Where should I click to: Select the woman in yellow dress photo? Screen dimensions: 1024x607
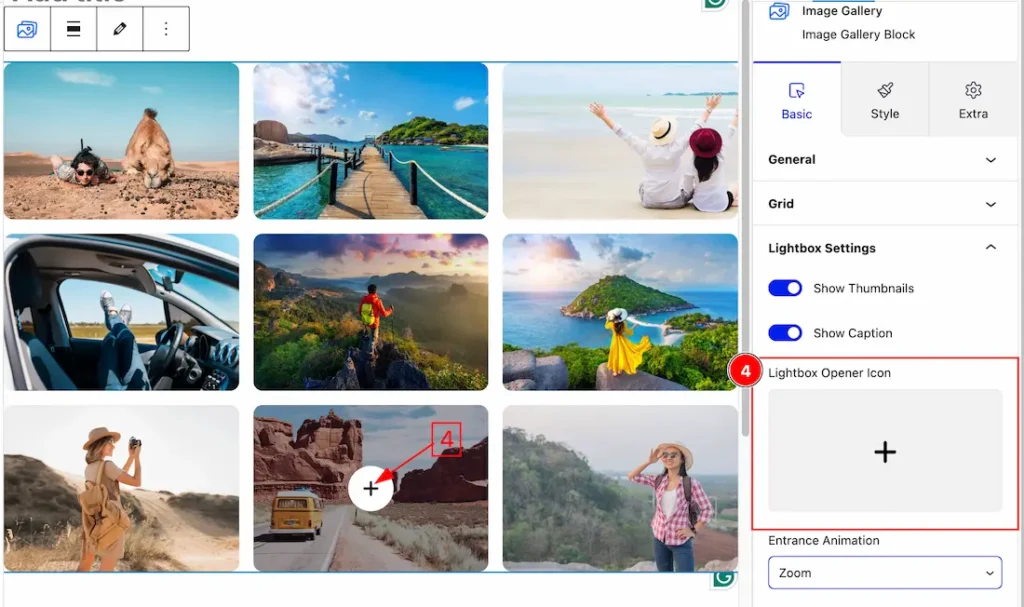(620, 312)
